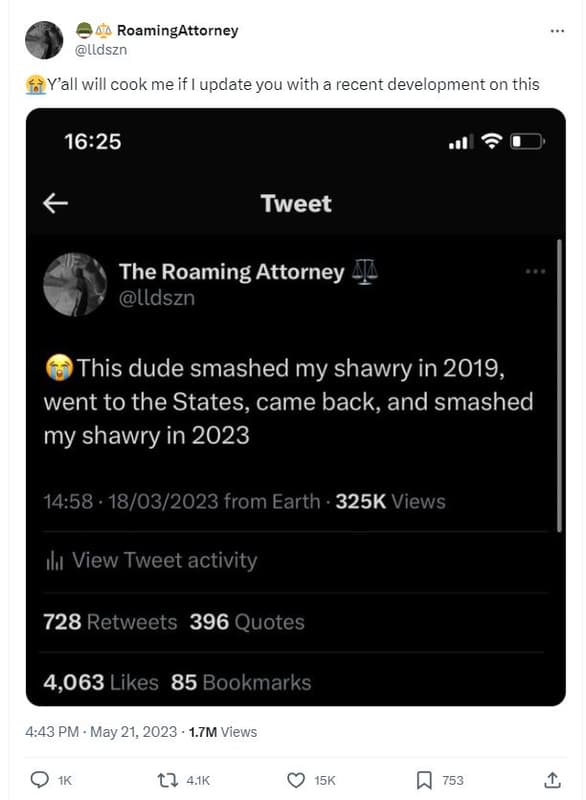Click the Wi-Fi icon in the status bar

point(491,143)
